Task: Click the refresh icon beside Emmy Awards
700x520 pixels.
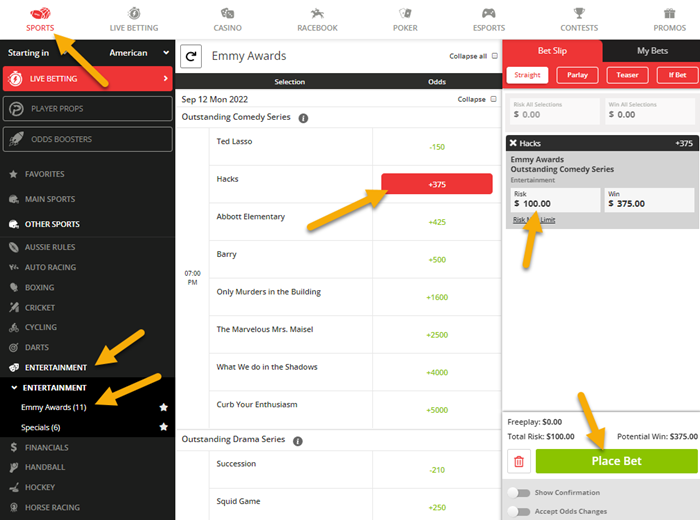Action: click(x=190, y=57)
